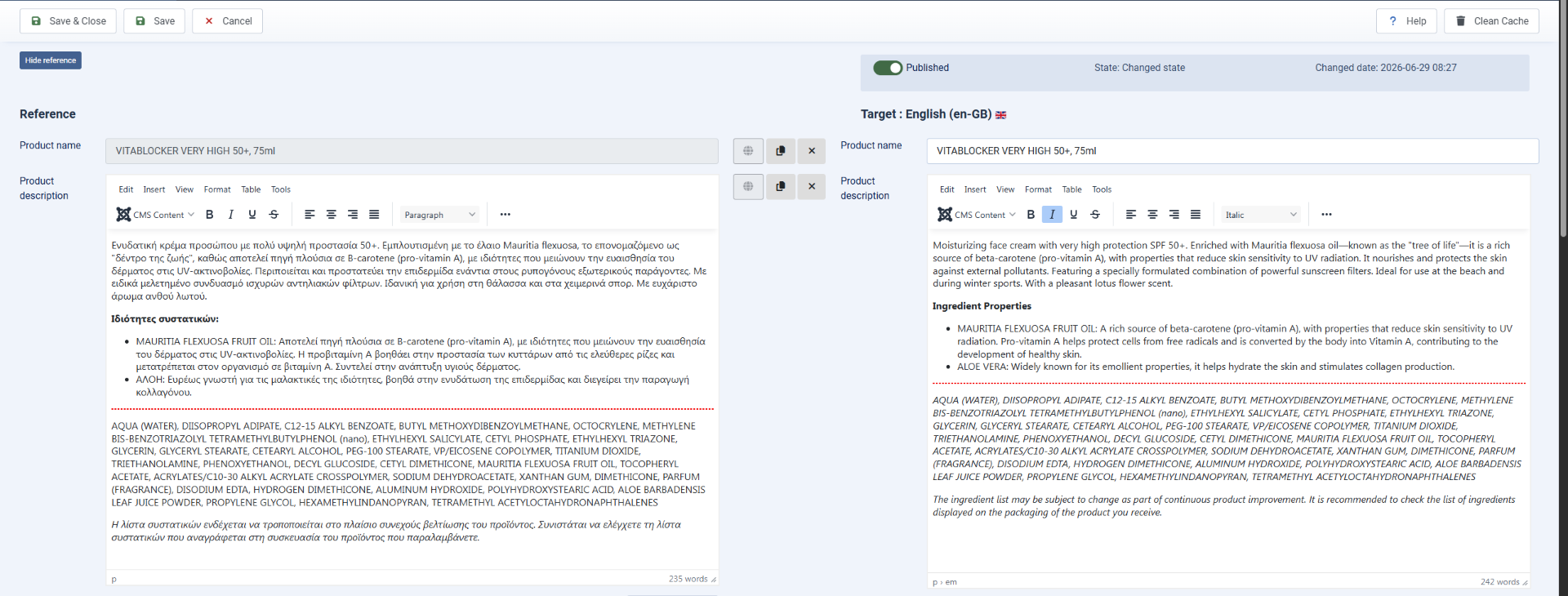Screen dimensions: 1568x596
Task: Open View menu in target editor
Action: tap(1005, 189)
